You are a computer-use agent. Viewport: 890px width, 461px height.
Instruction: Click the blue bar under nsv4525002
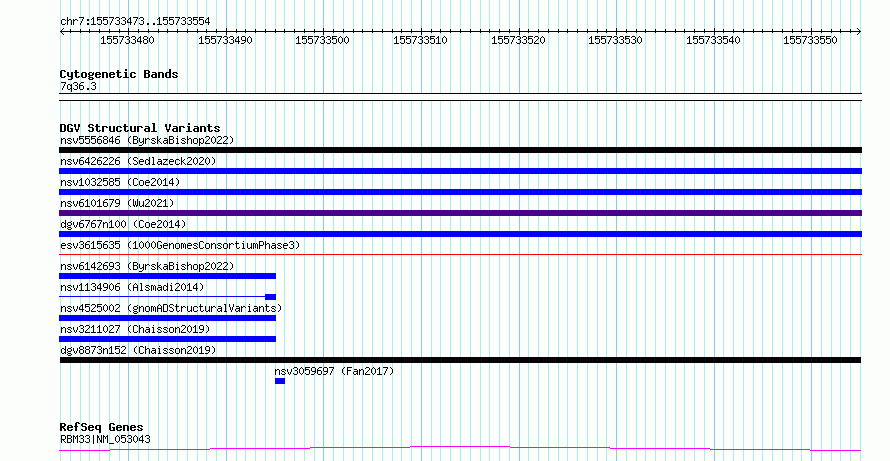click(167, 318)
